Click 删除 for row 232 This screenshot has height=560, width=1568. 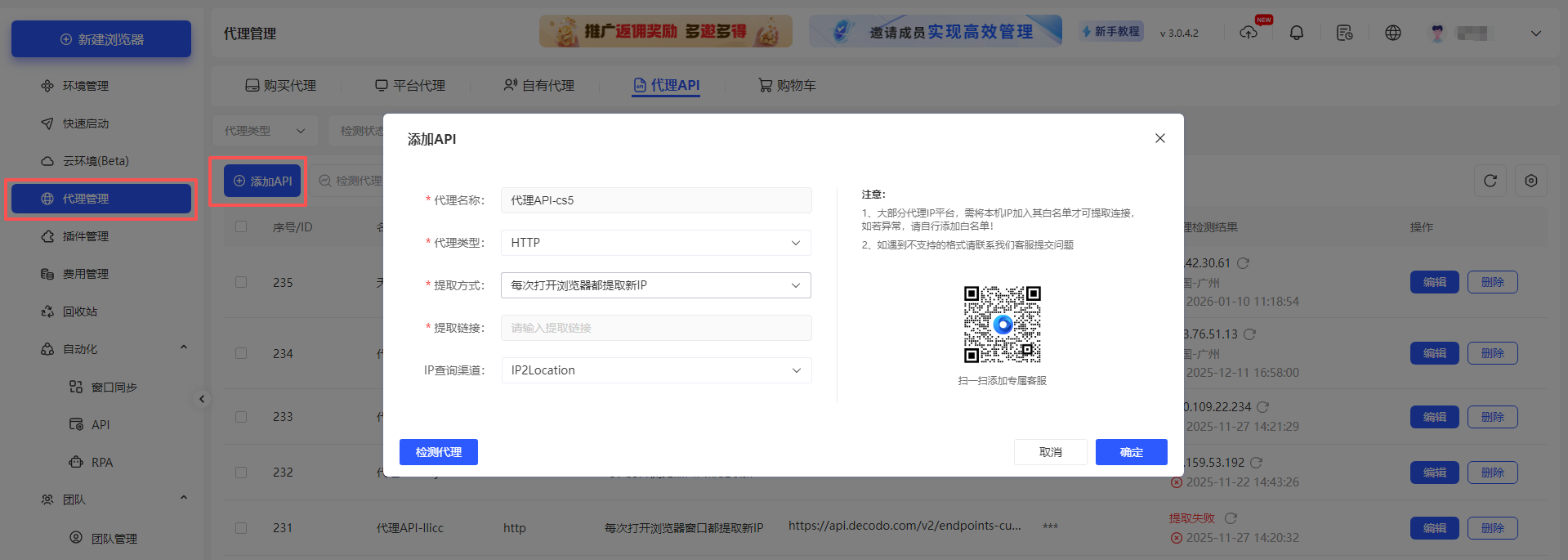1493,473
